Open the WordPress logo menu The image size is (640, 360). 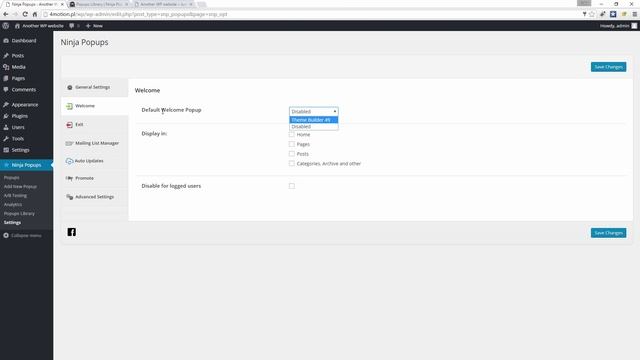click(6, 26)
